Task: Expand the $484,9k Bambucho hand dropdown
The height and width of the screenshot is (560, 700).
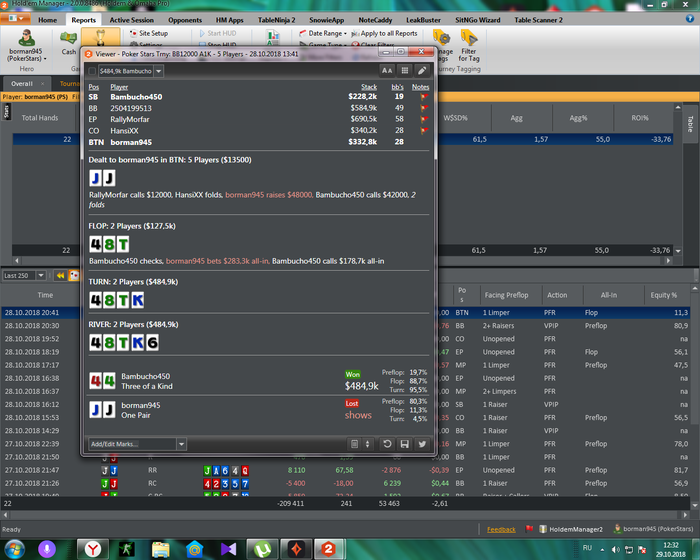Action: (x=158, y=71)
